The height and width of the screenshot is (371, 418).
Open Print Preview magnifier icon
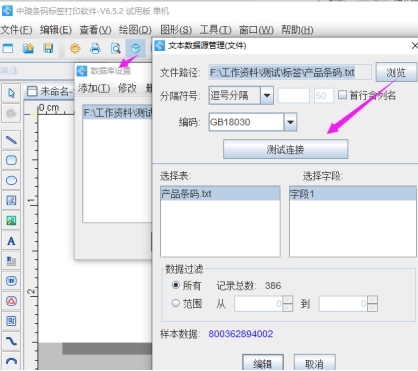(x=116, y=49)
